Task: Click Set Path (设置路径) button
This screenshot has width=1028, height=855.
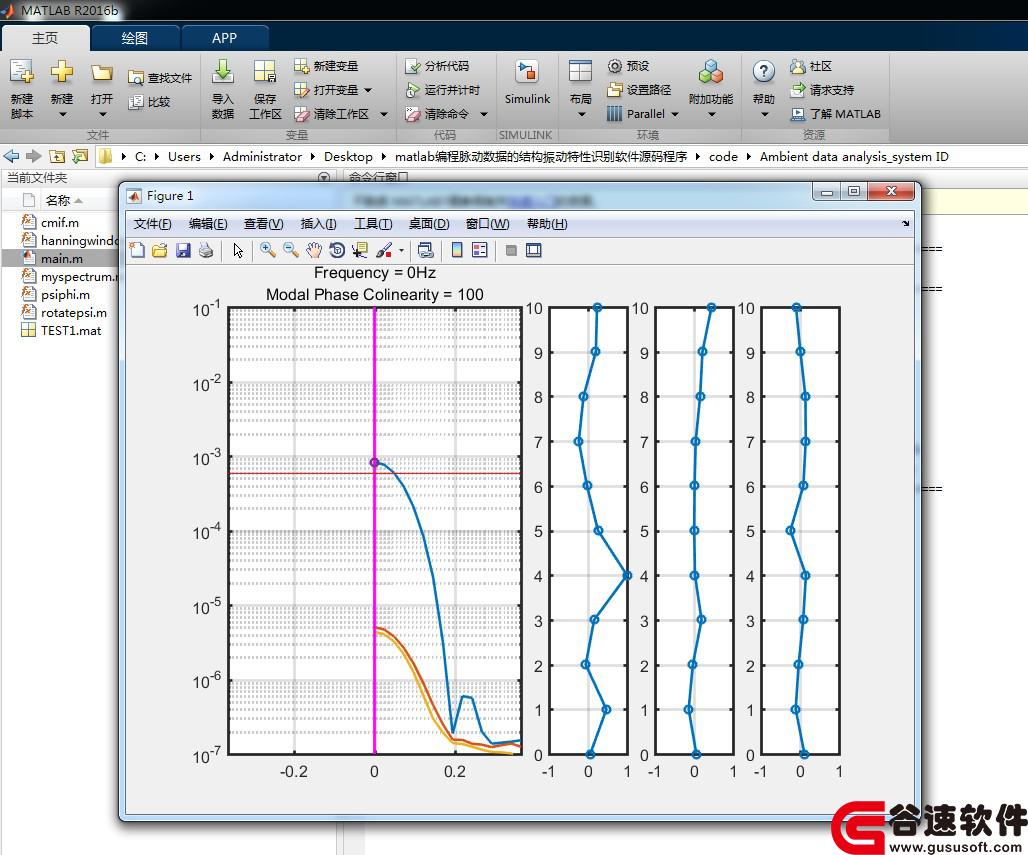Action: click(639, 90)
